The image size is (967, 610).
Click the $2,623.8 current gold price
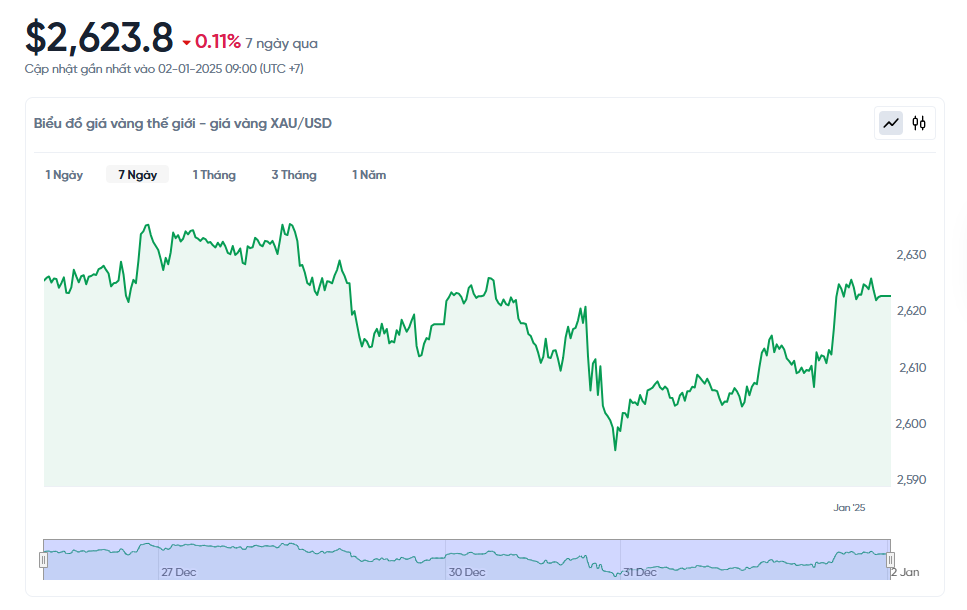[99, 39]
